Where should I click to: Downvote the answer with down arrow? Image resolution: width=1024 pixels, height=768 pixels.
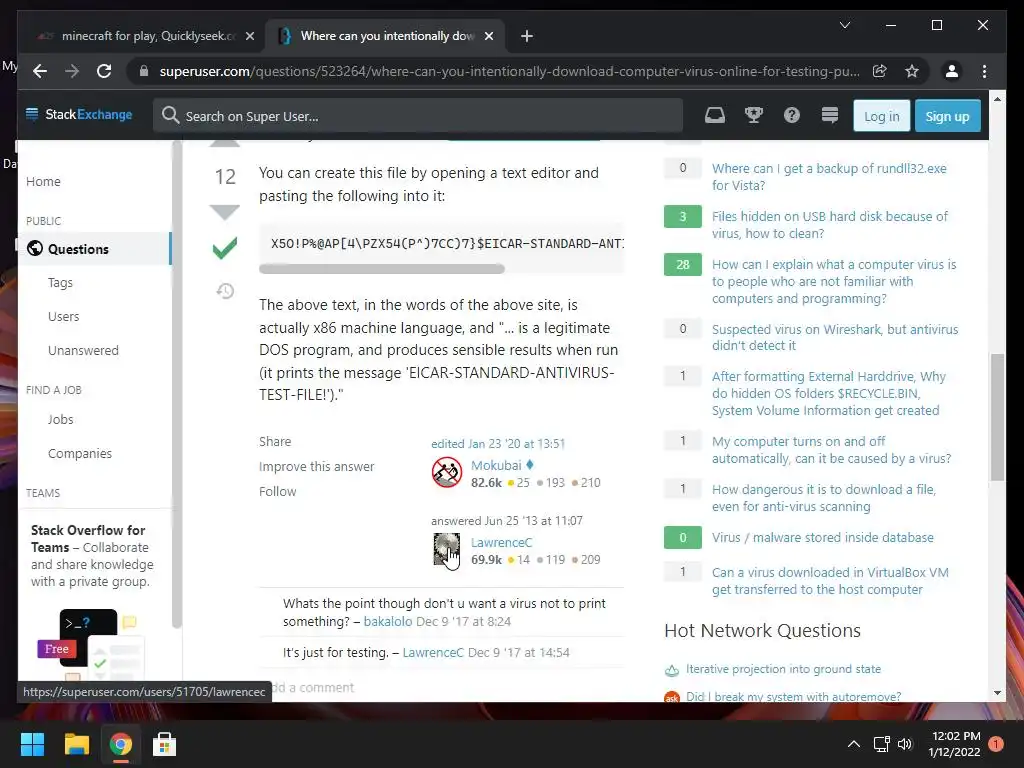pyautogui.click(x=225, y=212)
